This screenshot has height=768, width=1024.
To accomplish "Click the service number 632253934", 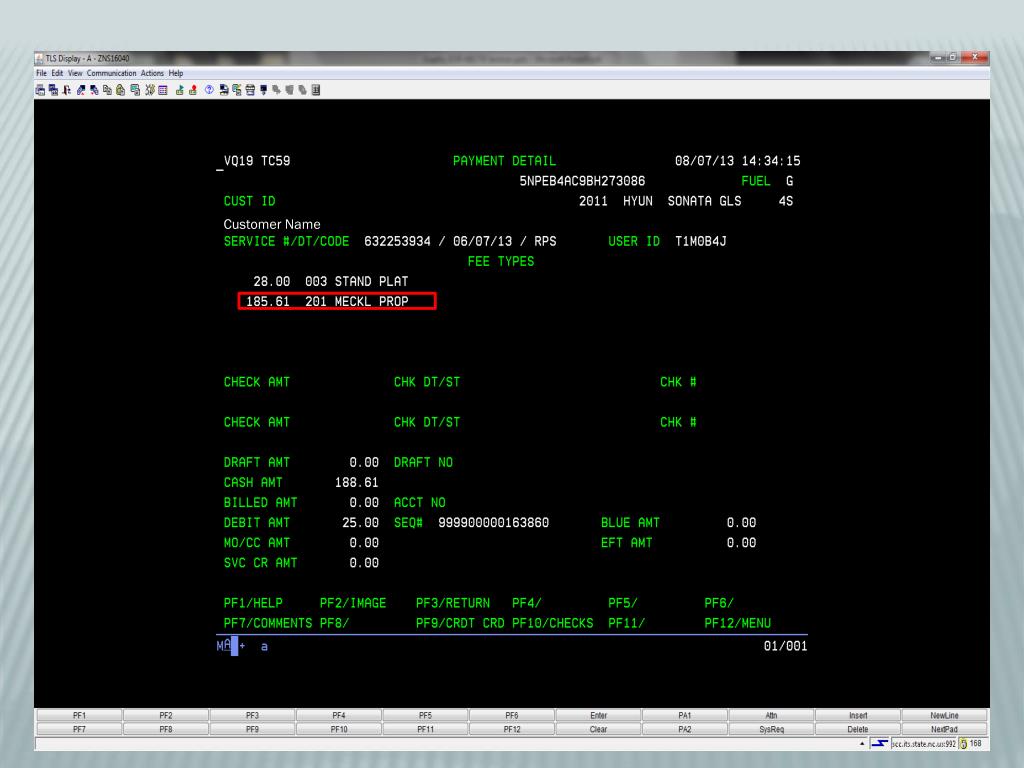I will (x=397, y=241).
